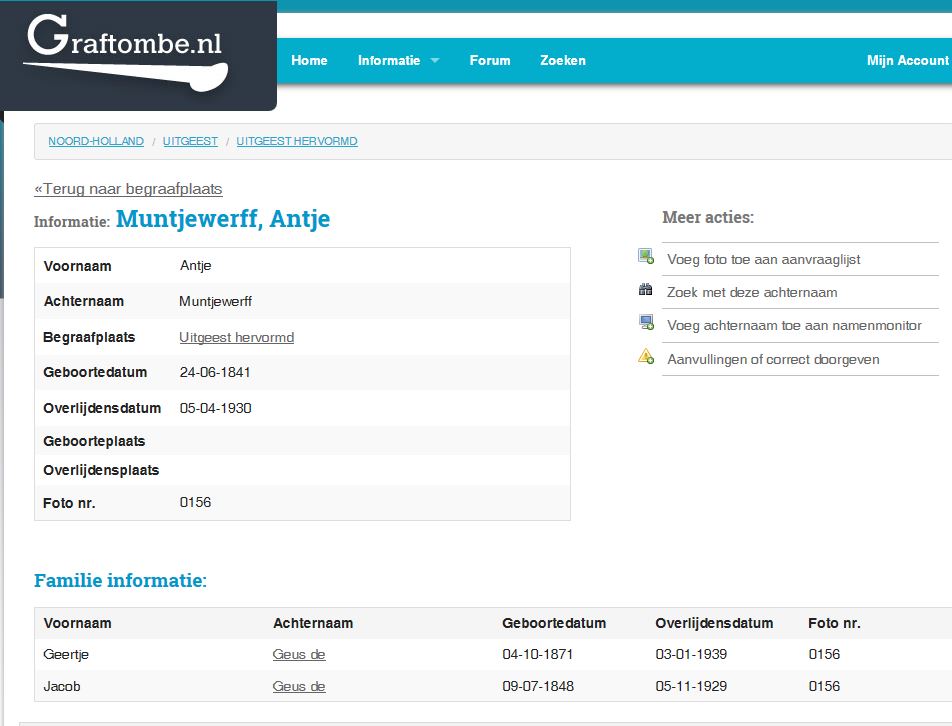Select the name heading Muntjewerff, Antje
The height and width of the screenshot is (726, 952).
(x=223, y=219)
